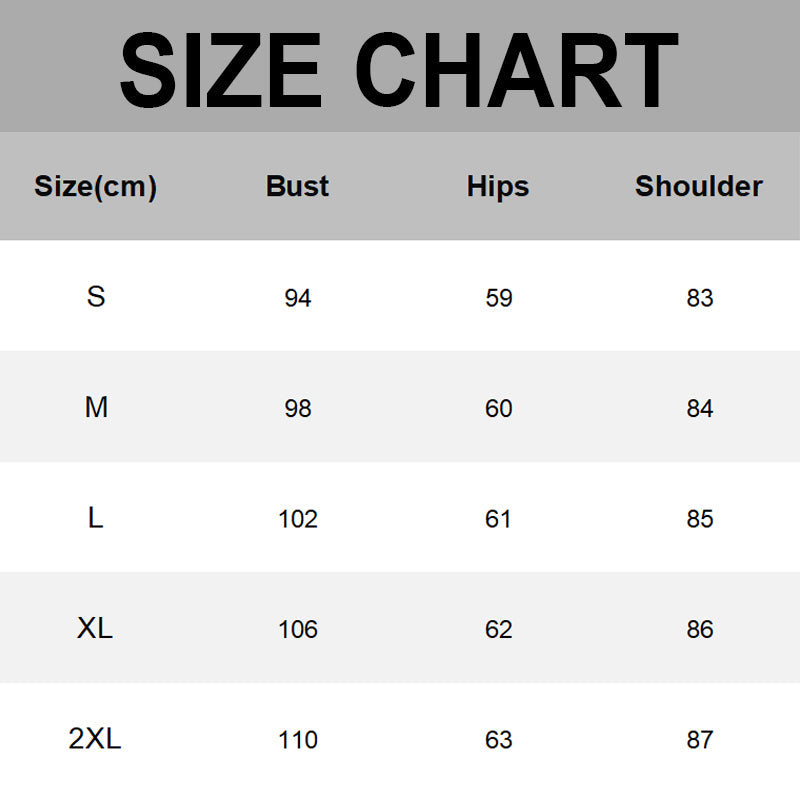Click the SIZE CHART title
Image resolution: width=800 pixels, height=800 pixels.
[399, 69]
